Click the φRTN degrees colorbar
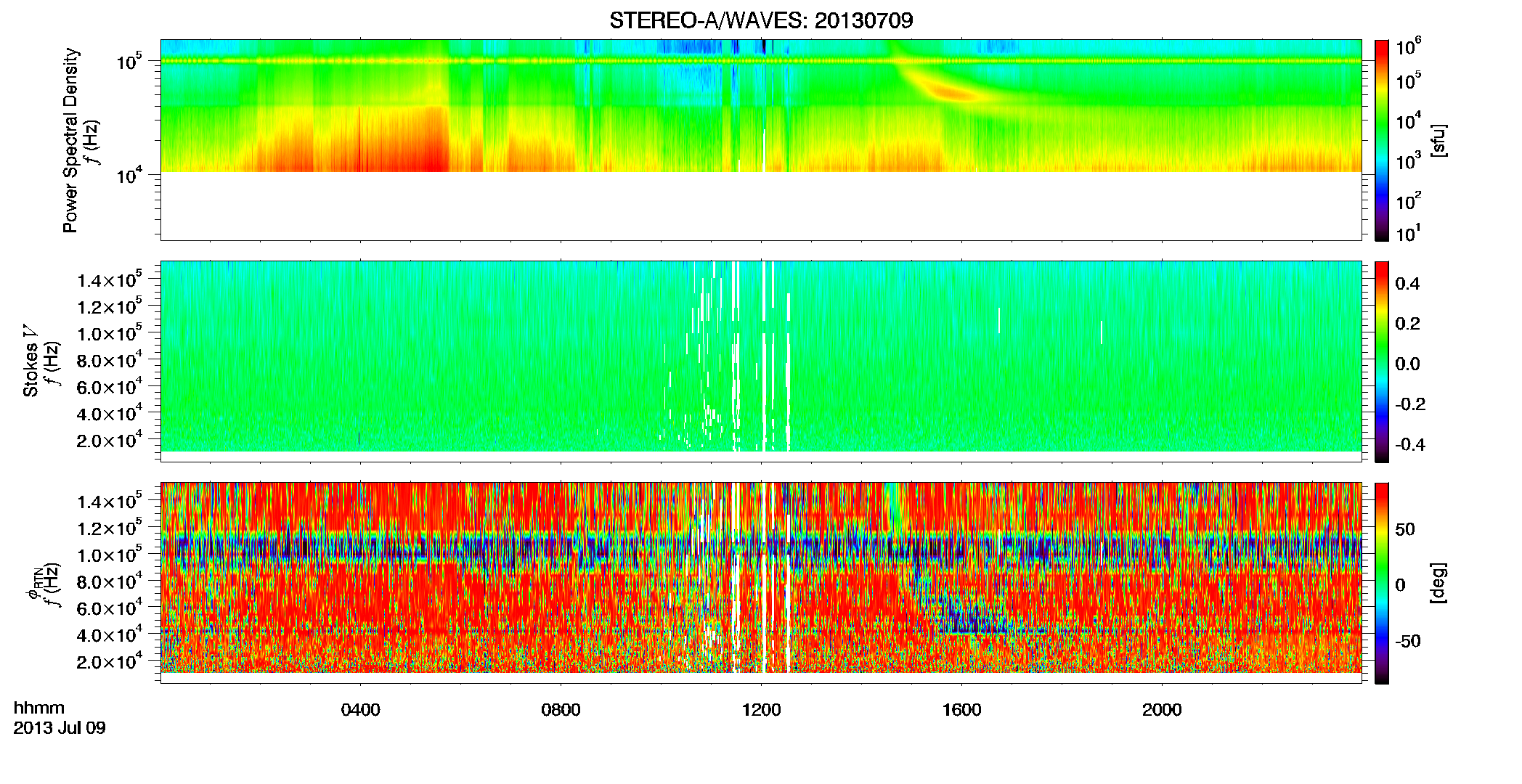Screen dimensions: 1522x784 pos(1382,583)
